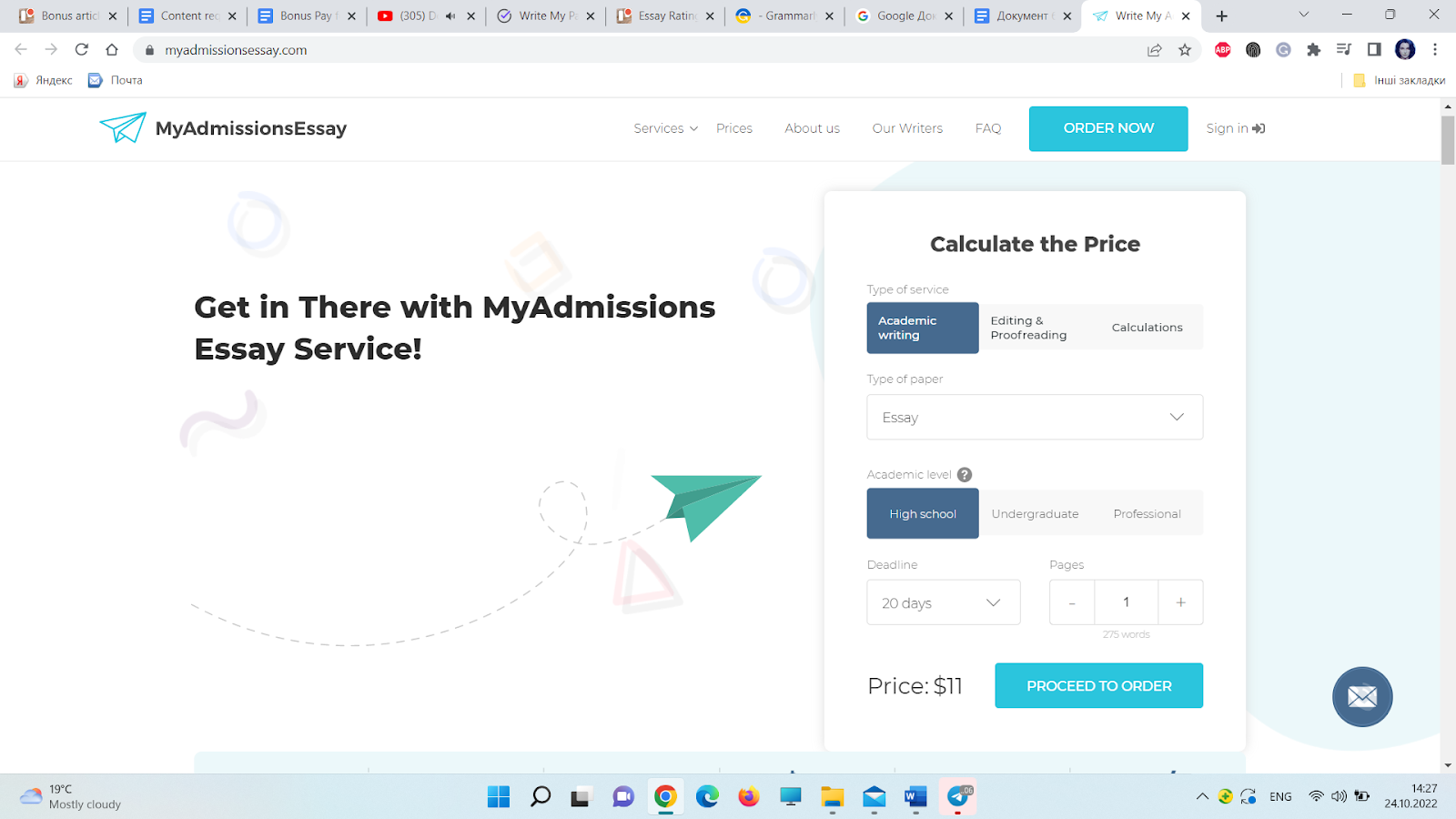The image size is (1456, 819).
Task: Open the Mail app from the taskbar
Action: click(x=874, y=797)
